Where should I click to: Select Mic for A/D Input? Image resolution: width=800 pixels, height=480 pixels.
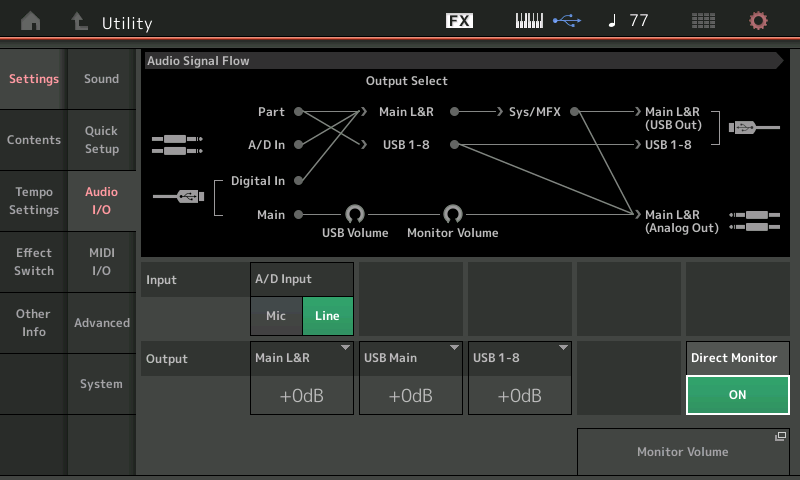pyautogui.click(x=276, y=316)
